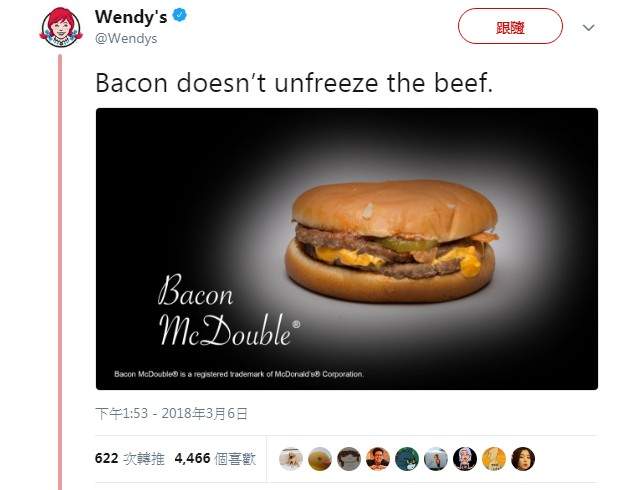Open the dark green cartoon liker avatar
Viewport: 635px width, 490px height.
click(x=407, y=459)
